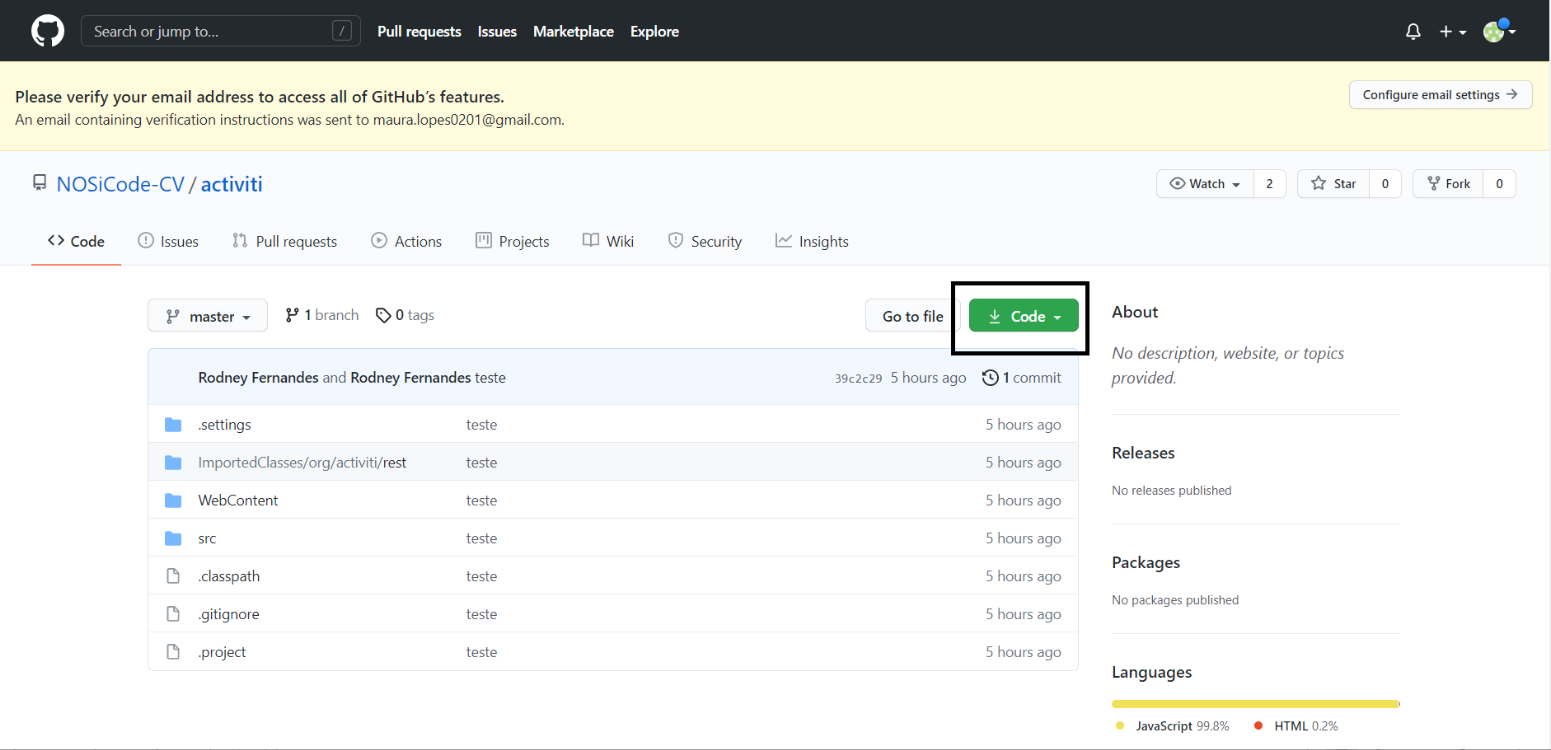The image size is (1551, 750).
Task: Click the src folder icon
Action: [173, 539]
